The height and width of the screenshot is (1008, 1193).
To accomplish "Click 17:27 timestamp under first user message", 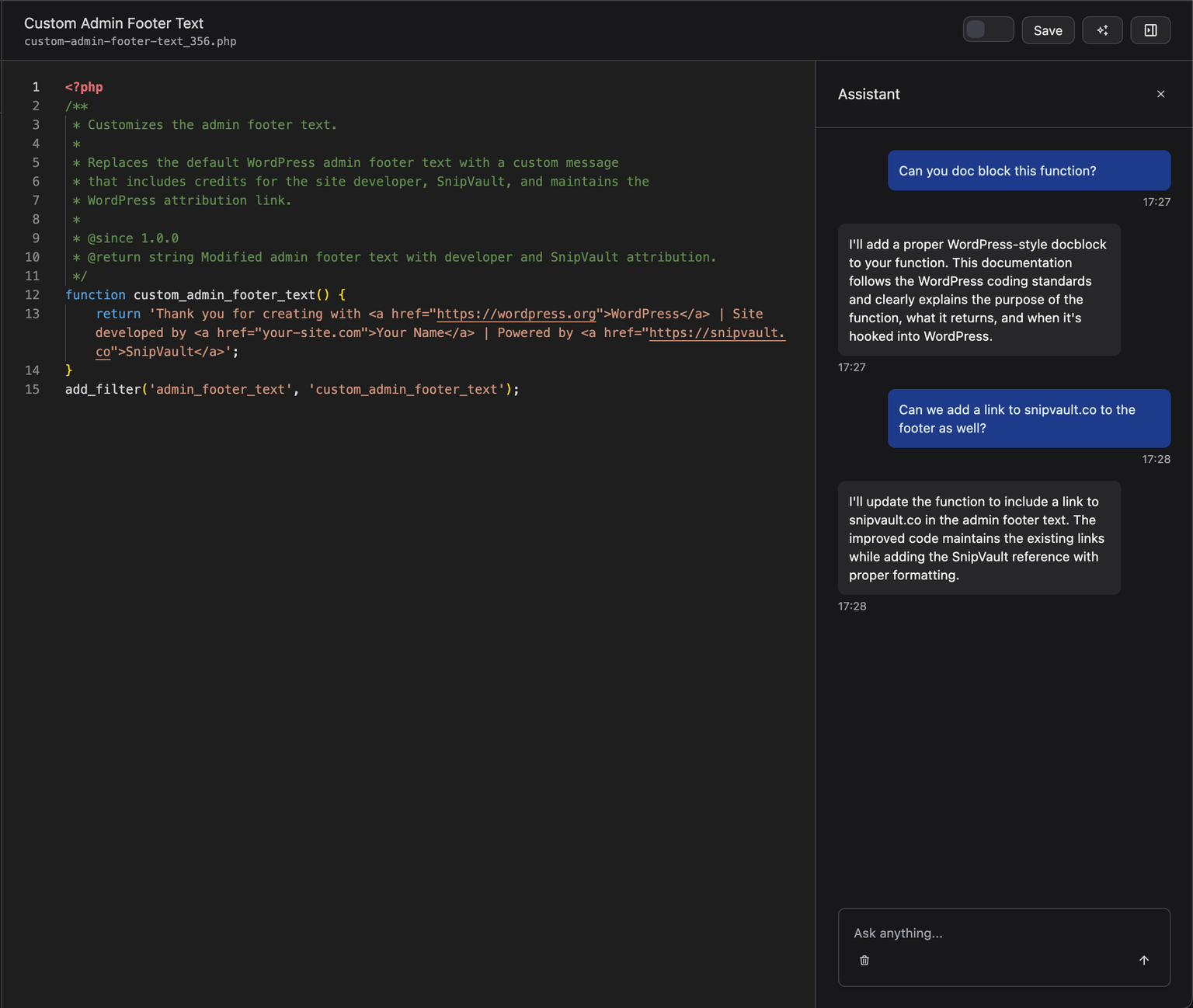I will (1156, 202).
